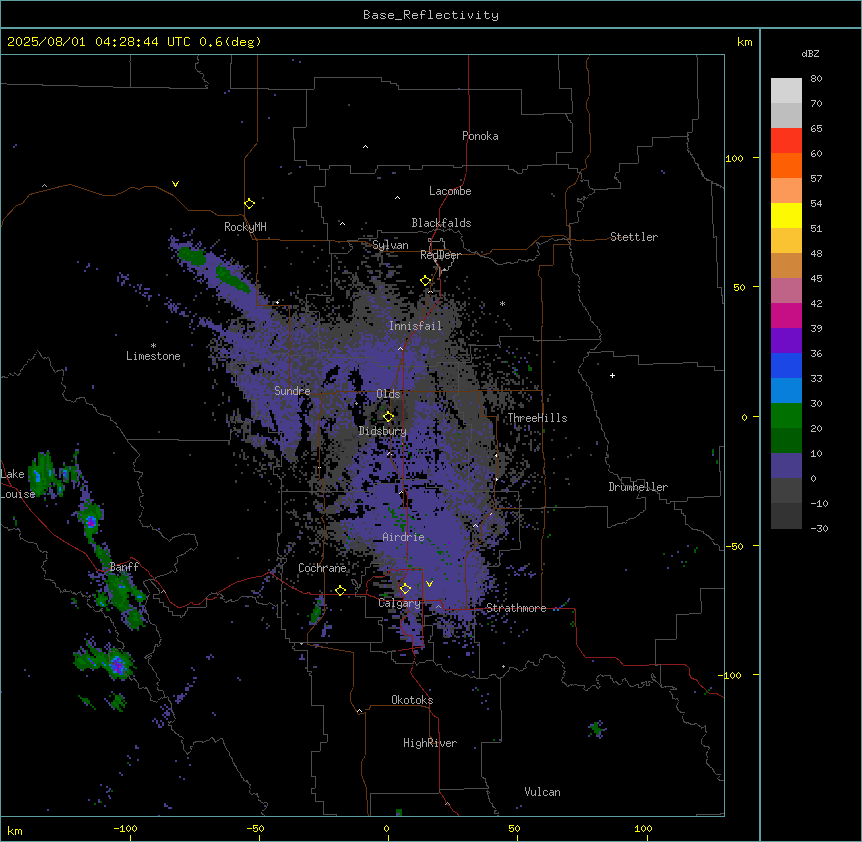Screen dimensions: 862x842
Task: Click the blue 36 dBZ legend swatch
Action: point(786,365)
